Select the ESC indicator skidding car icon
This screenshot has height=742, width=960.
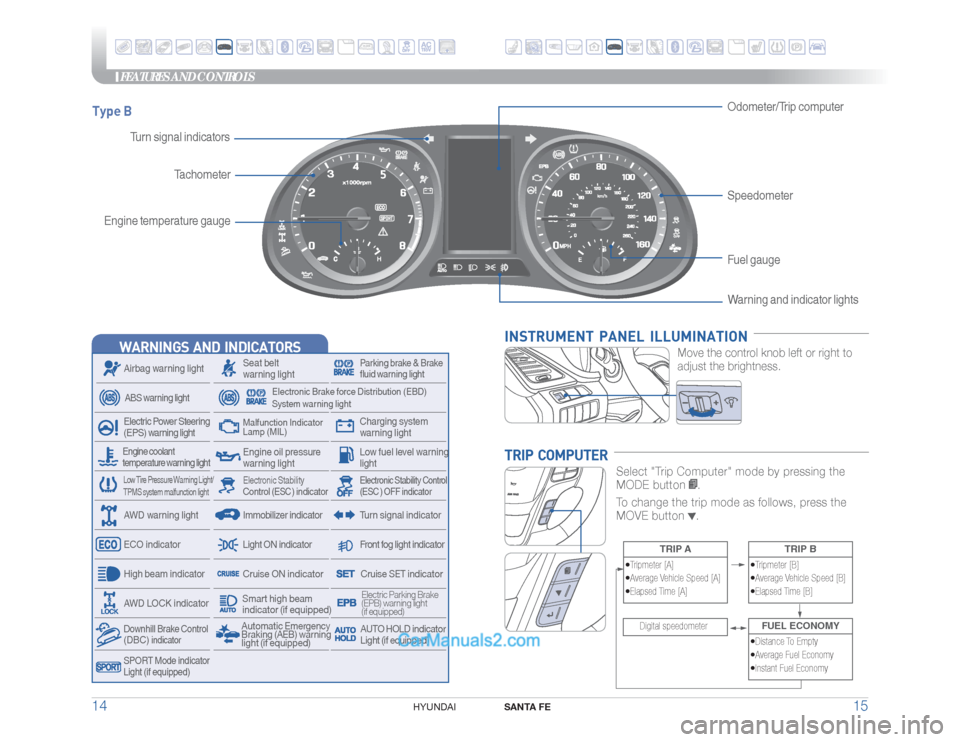pyautogui.click(x=228, y=486)
